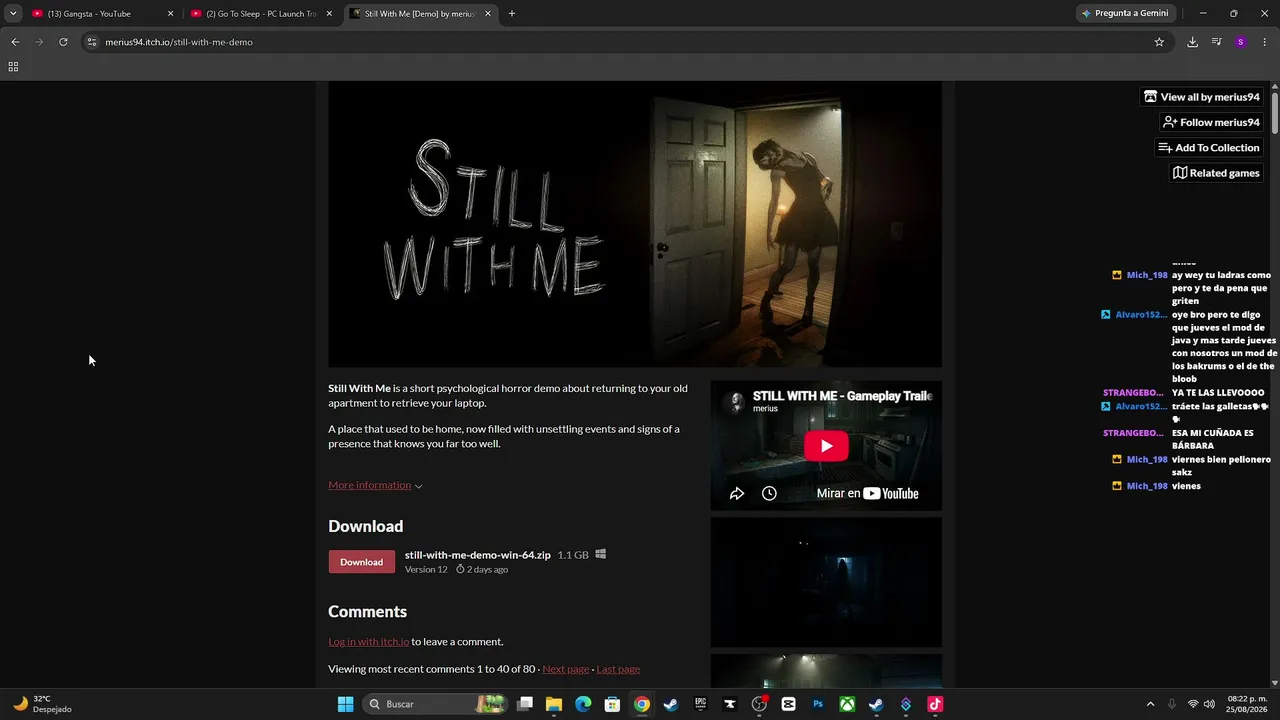The image size is (1280, 720).
Task: Click Pregunta a Gemini button
Action: pyautogui.click(x=1128, y=14)
